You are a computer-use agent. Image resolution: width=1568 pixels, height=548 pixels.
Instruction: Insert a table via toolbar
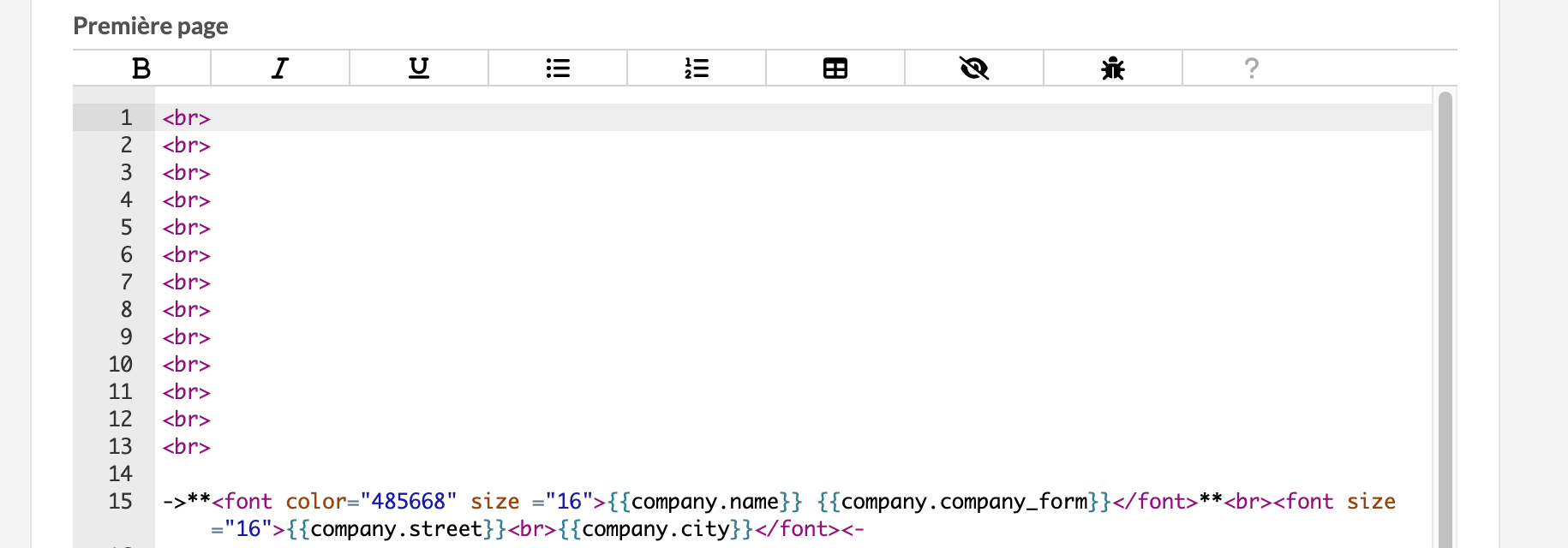(x=835, y=68)
